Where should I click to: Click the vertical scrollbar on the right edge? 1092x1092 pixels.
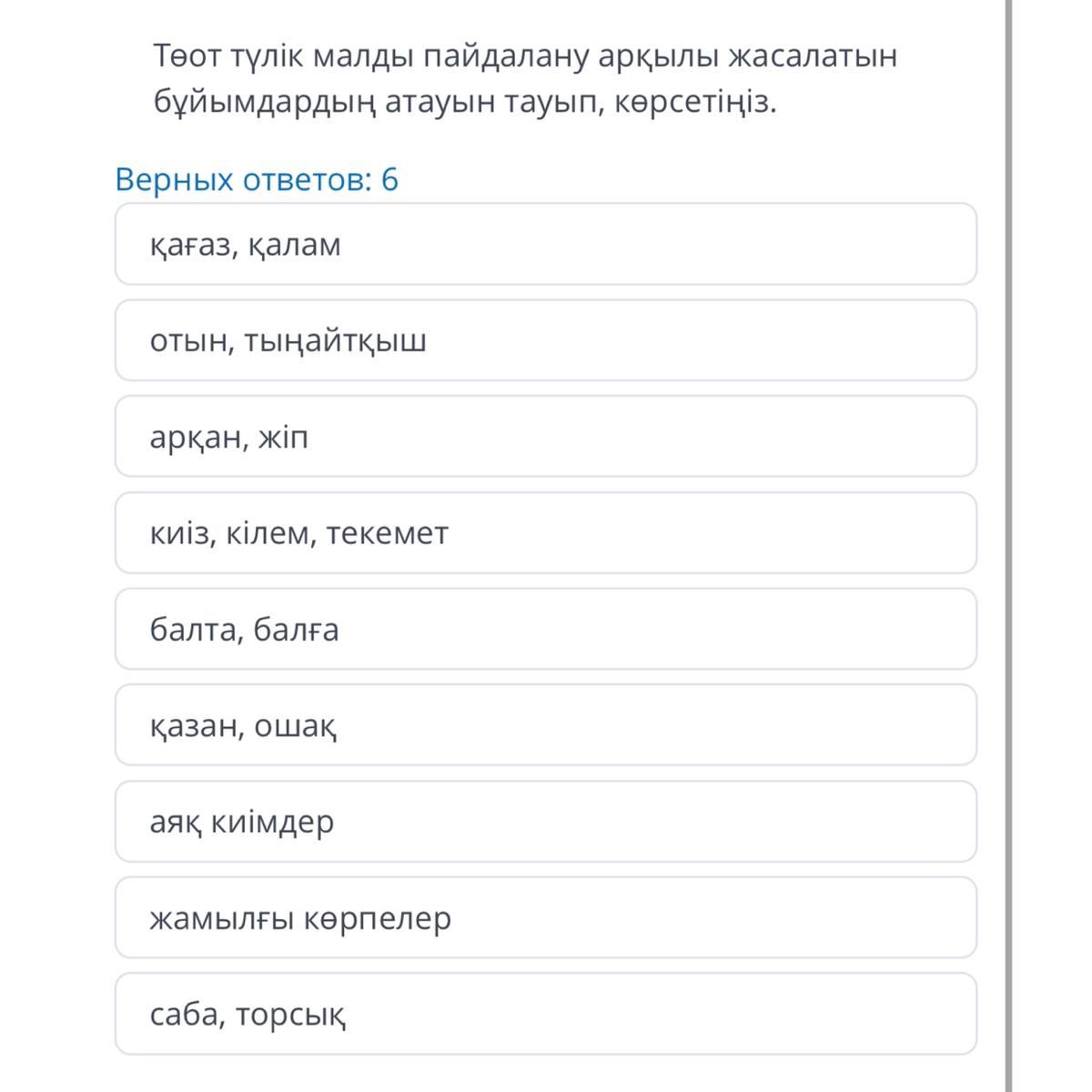coord(1008,546)
